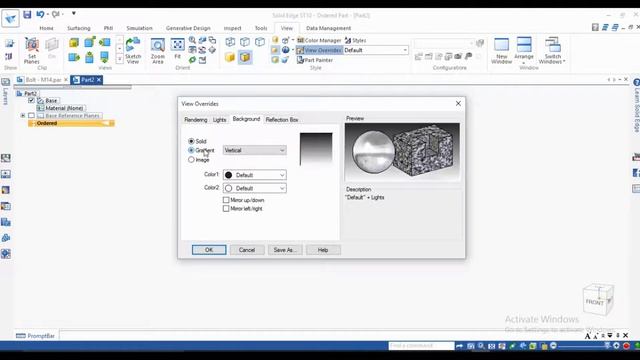Click the FRONT face of the view cube
Viewport: 640px width, 360px height.
[594, 302]
